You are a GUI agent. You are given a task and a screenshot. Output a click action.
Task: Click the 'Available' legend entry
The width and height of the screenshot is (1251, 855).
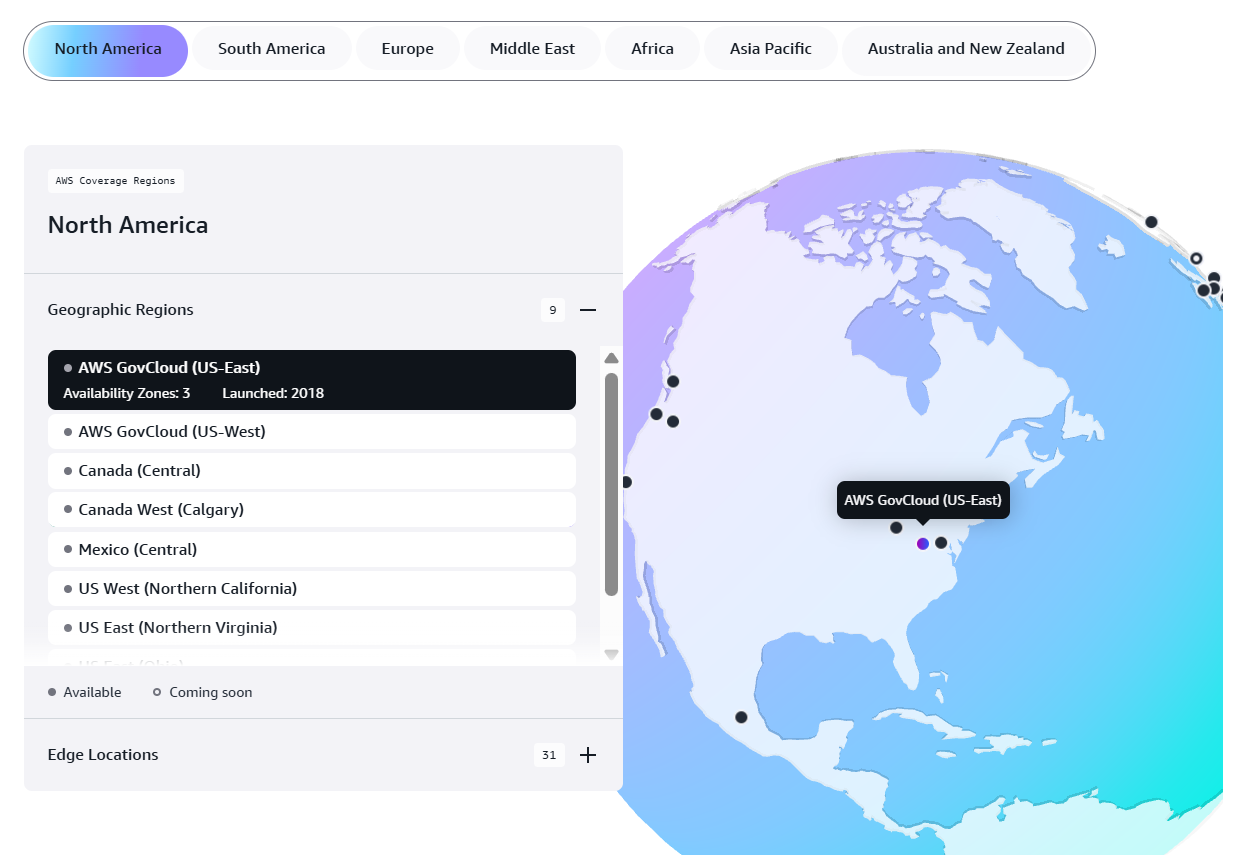85,692
